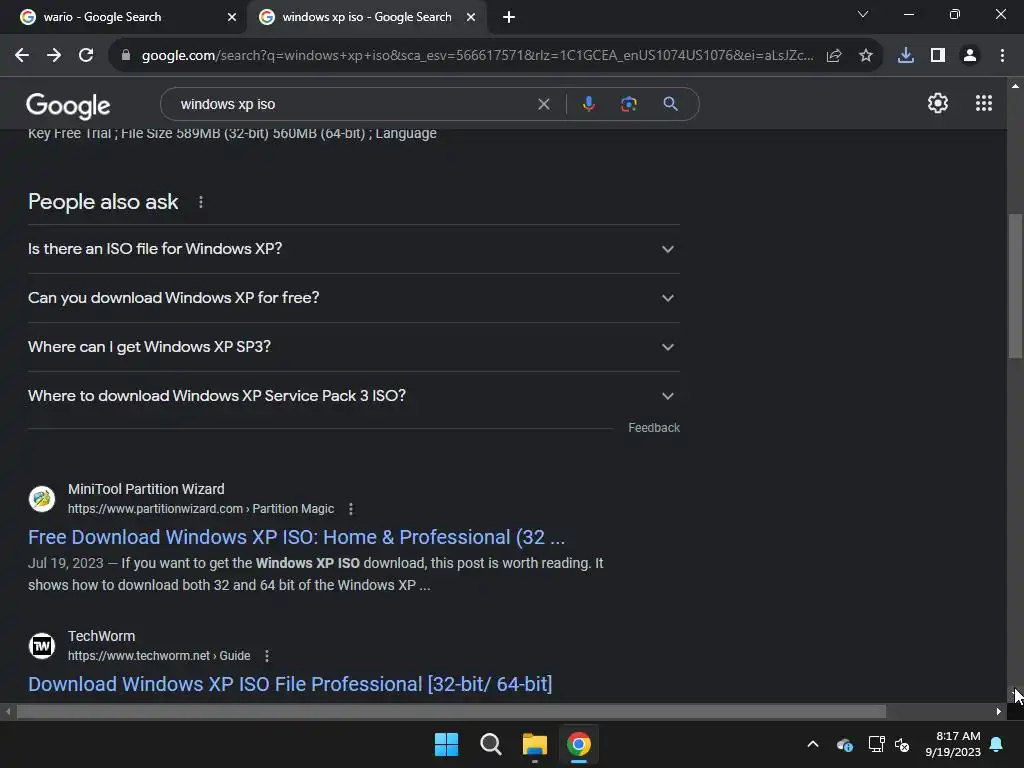Reload the current page
The height and width of the screenshot is (768, 1024).
point(86,56)
